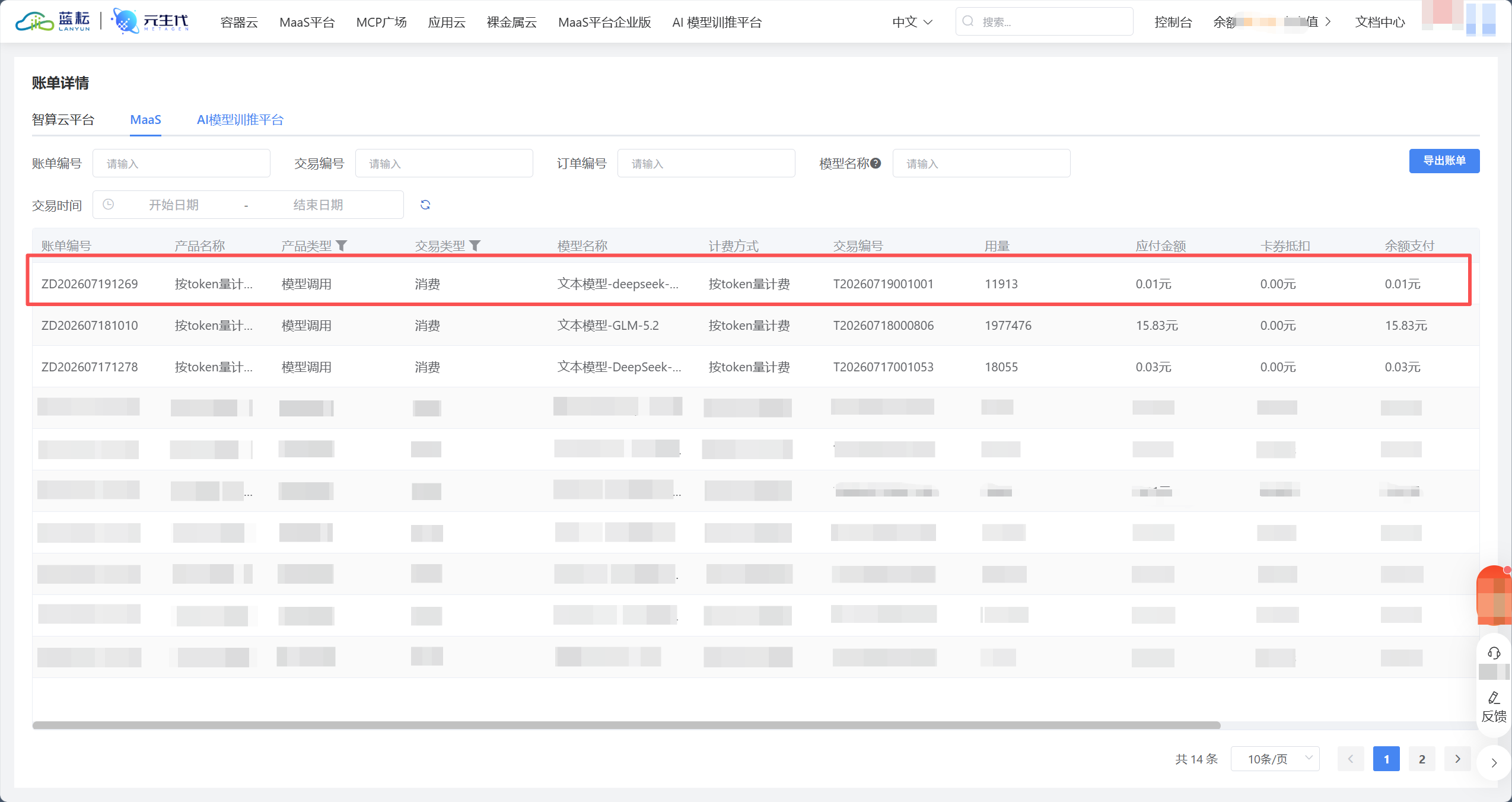Open 裸金属云 in top navigation
The image size is (1512, 802).
(x=512, y=22)
